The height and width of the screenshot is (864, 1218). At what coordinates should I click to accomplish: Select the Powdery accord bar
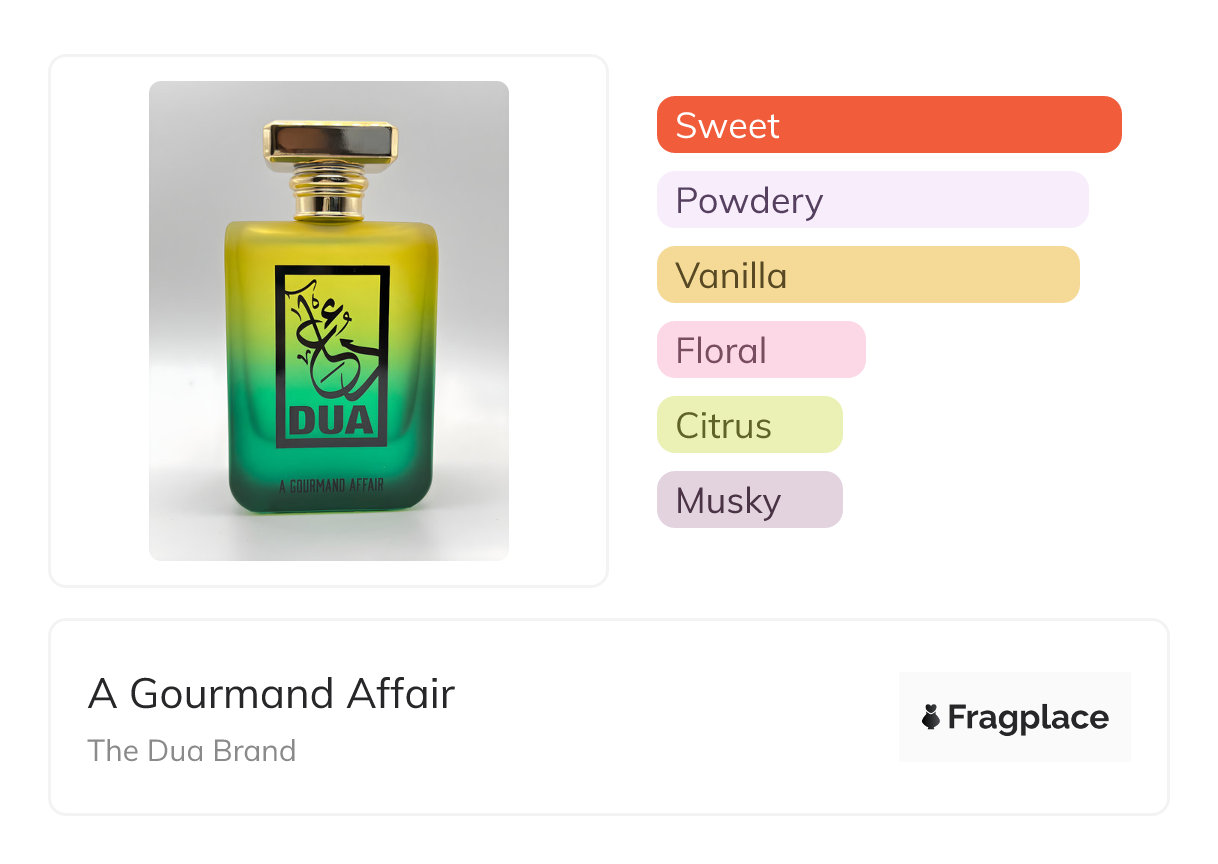872,200
